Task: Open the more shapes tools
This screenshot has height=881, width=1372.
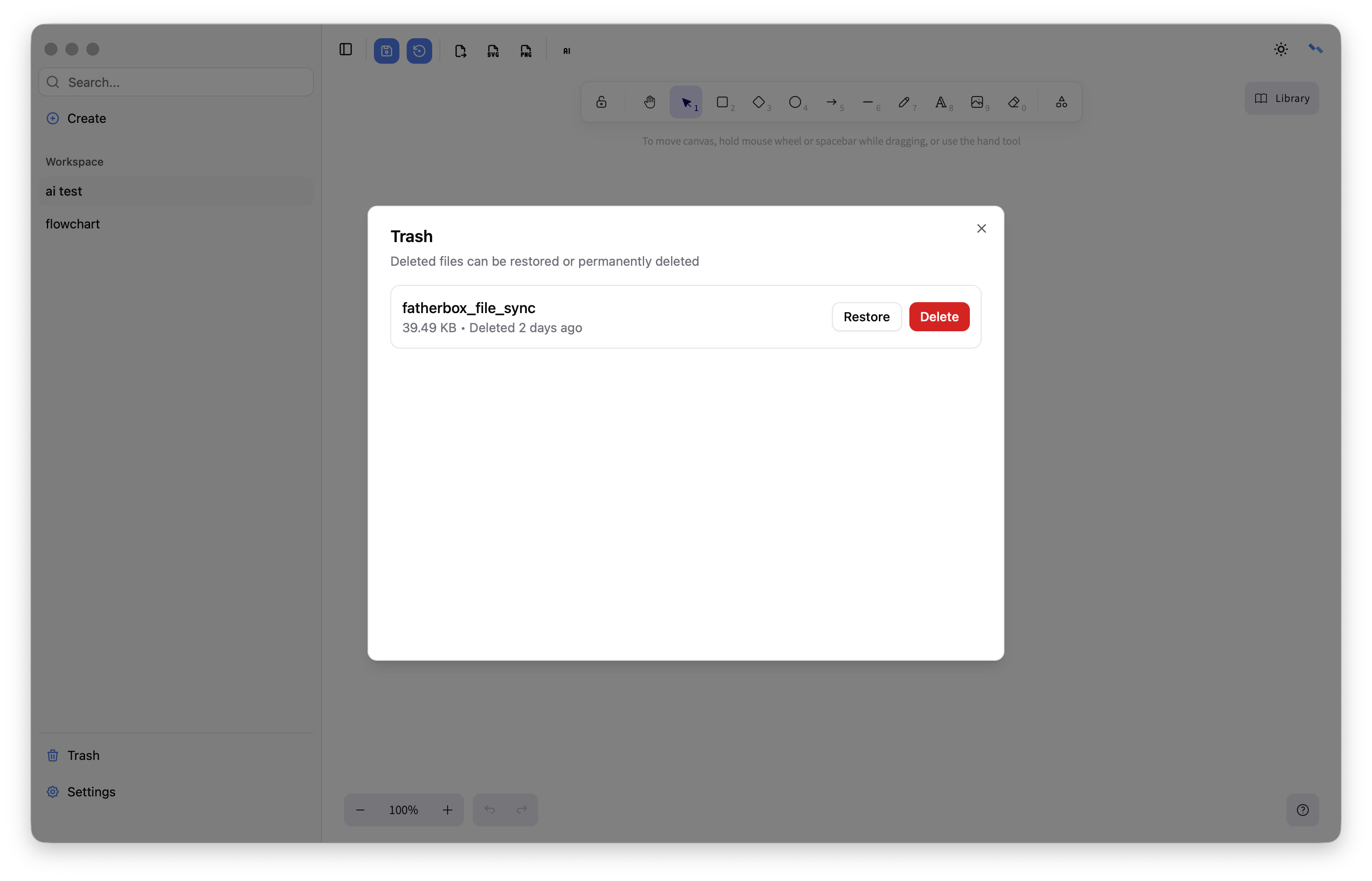Action: click(1061, 102)
